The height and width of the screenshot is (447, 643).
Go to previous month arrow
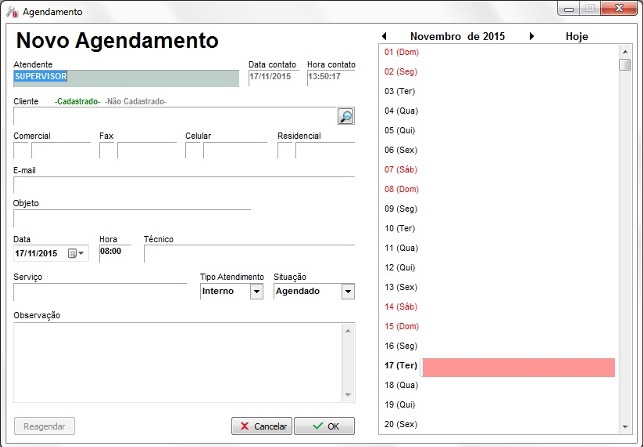[x=384, y=36]
